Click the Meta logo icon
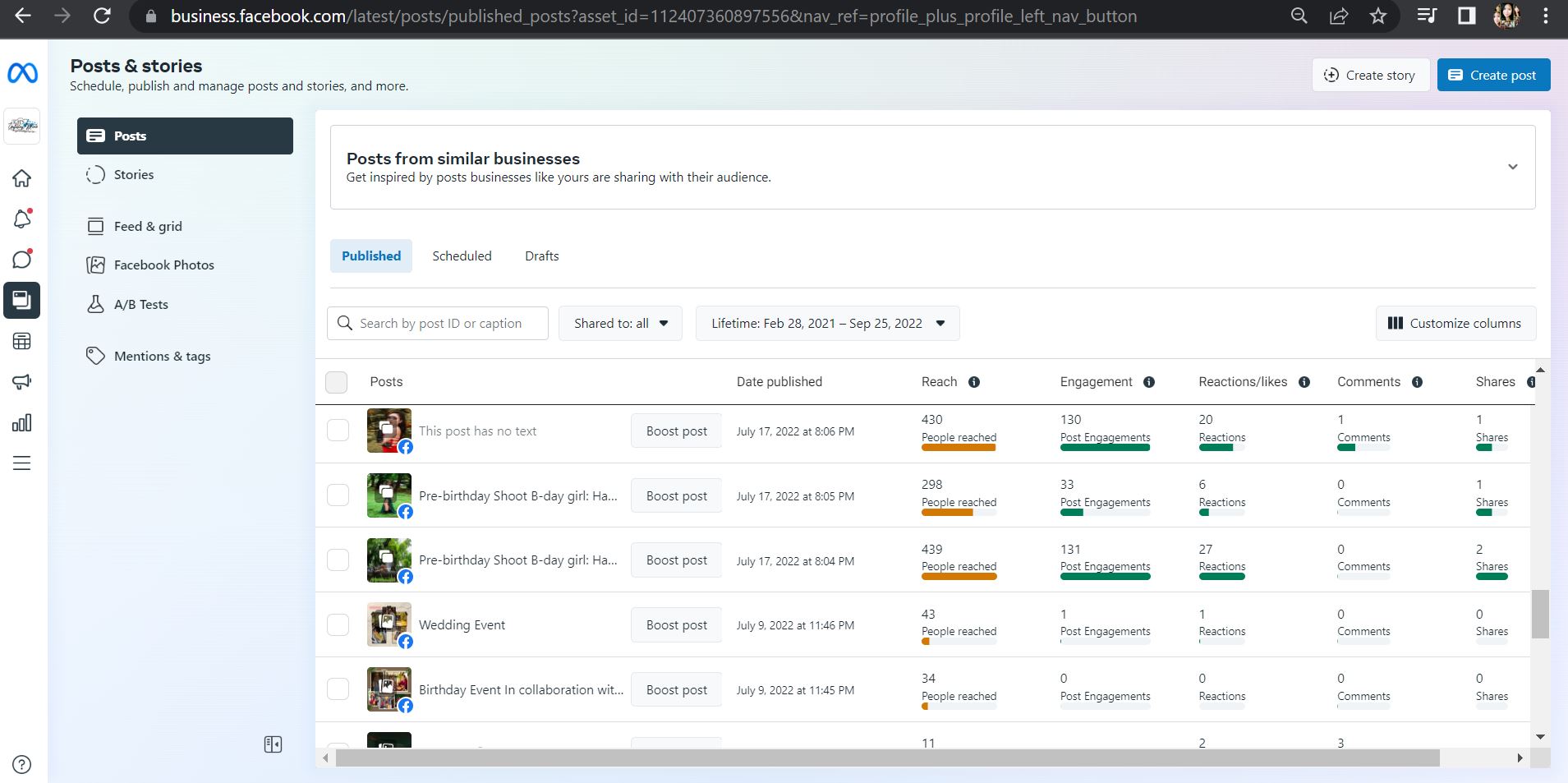 point(22,73)
